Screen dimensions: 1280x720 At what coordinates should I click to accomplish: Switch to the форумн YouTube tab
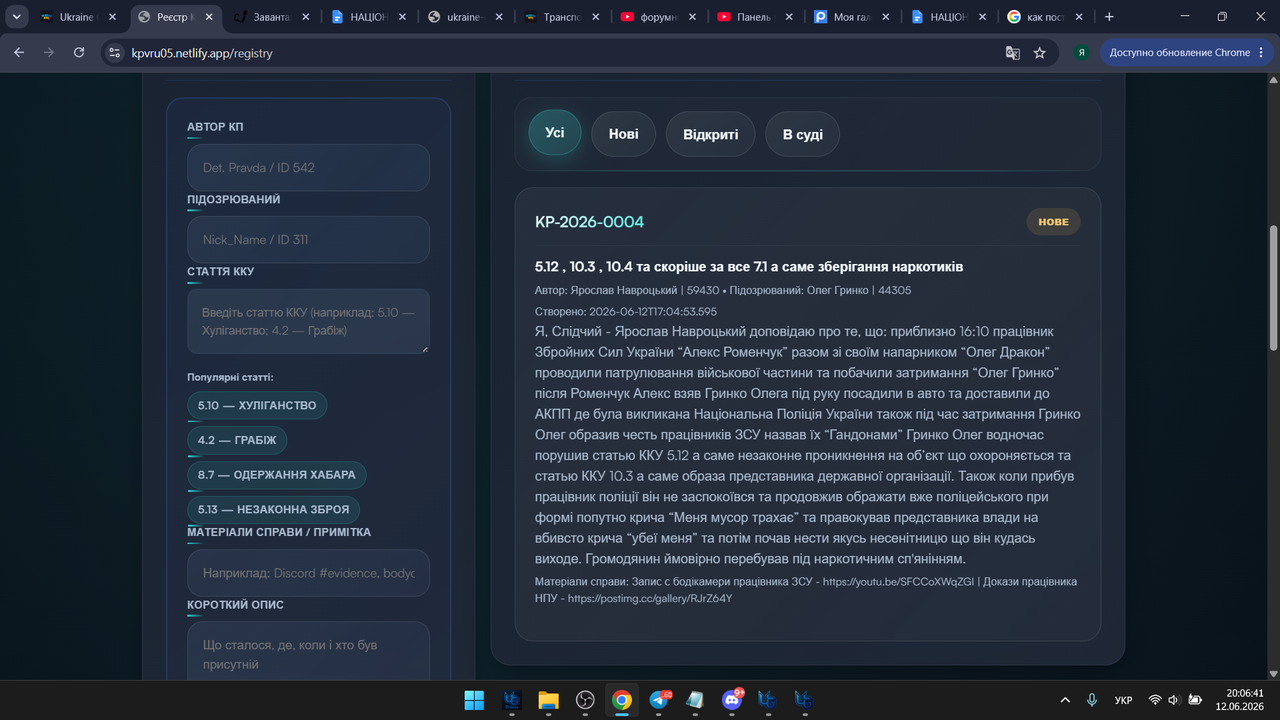coord(659,17)
